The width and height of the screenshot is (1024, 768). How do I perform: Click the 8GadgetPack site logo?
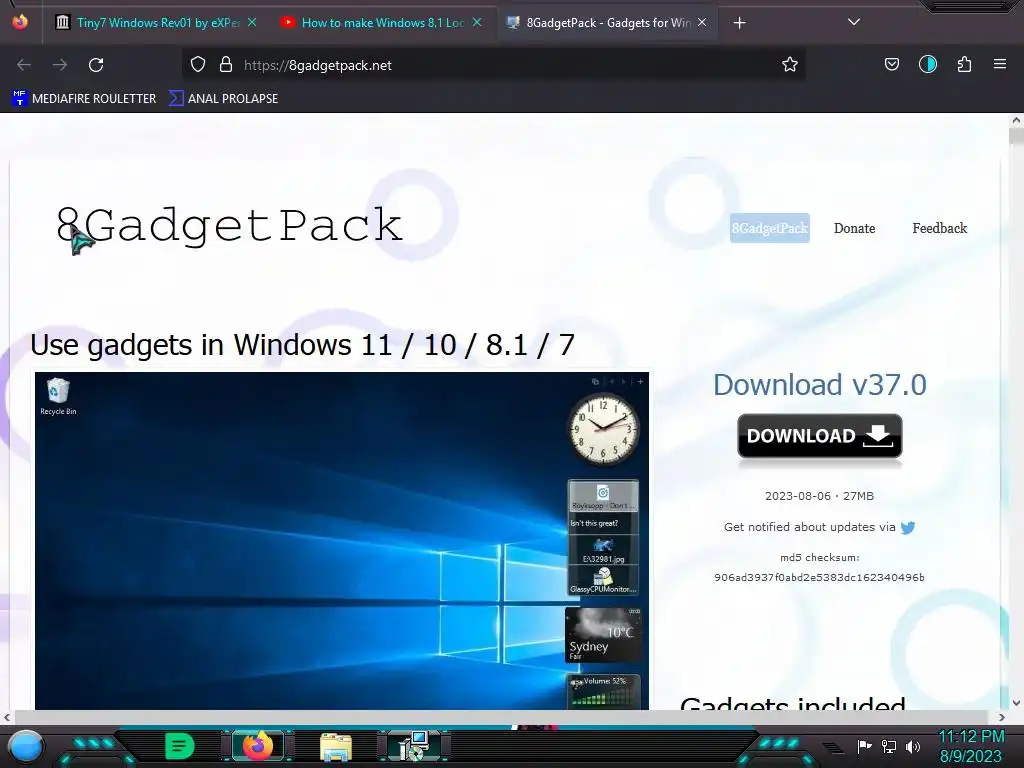[x=229, y=226]
